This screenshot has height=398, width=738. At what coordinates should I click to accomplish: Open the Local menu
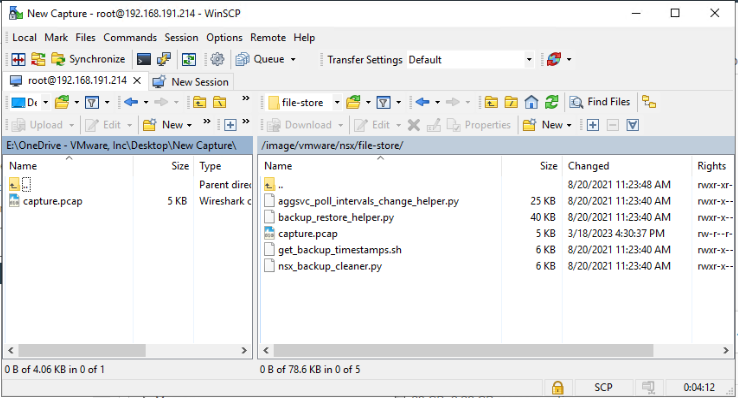(x=24, y=38)
